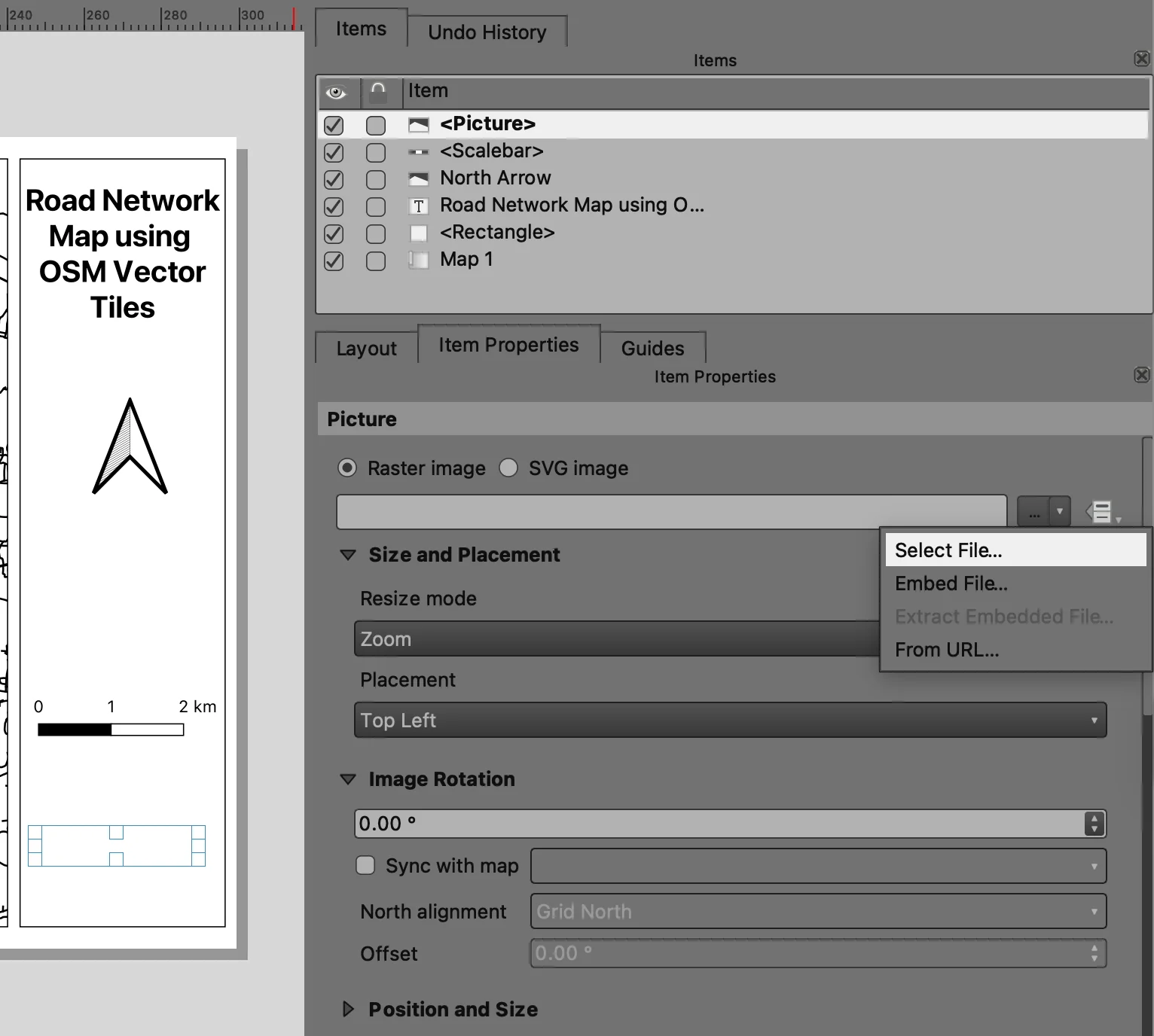Click the Scalebar icon beside its item entry

point(420,151)
